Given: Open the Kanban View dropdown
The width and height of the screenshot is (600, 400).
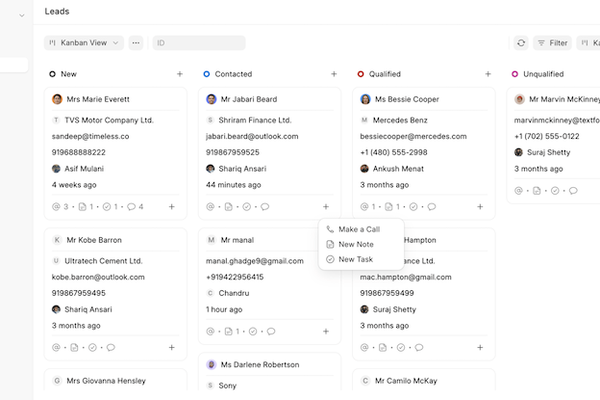Looking at the screenshot, I should pyautogui.click(x=84, y=43).
